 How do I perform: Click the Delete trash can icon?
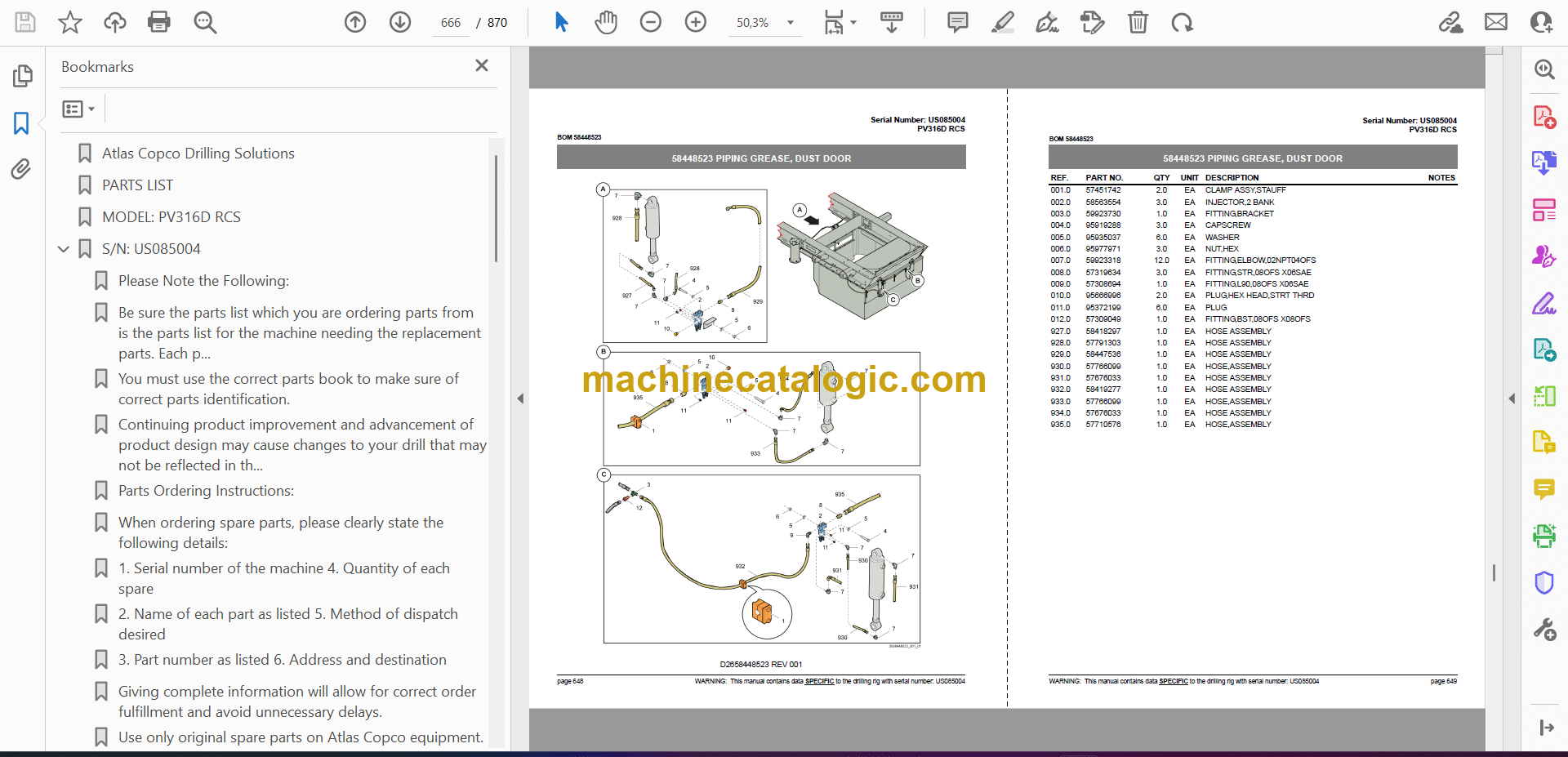tap(1138, 22)
